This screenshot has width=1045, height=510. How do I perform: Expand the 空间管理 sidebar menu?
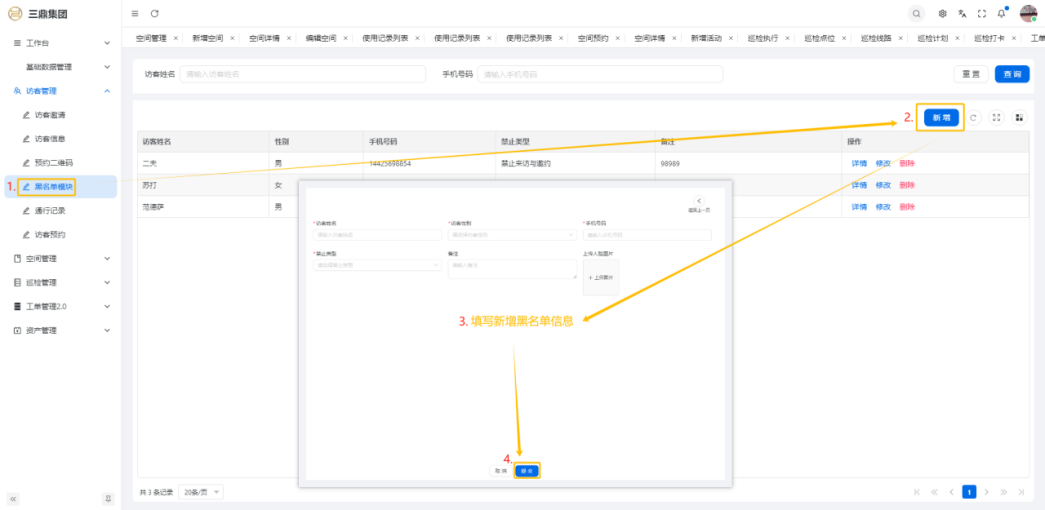(59, 259)
